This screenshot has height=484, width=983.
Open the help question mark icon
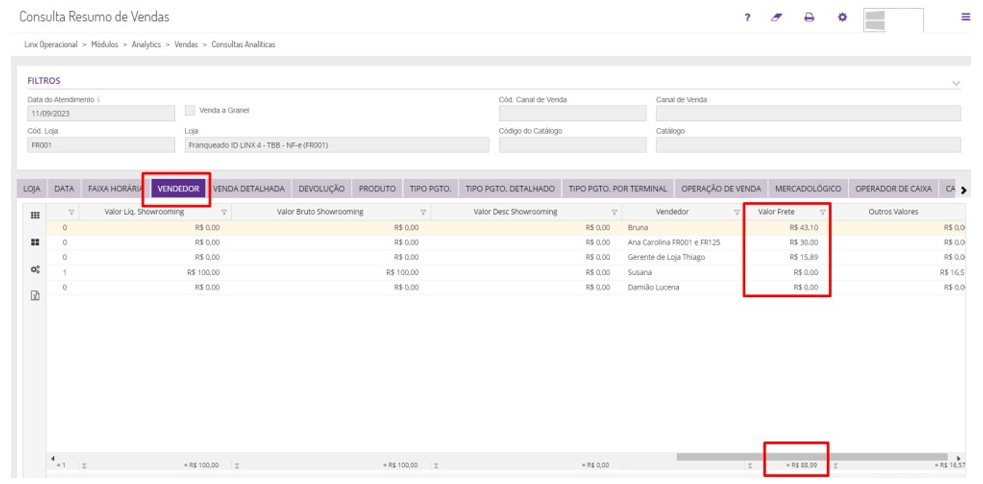[x=747, y=18]
